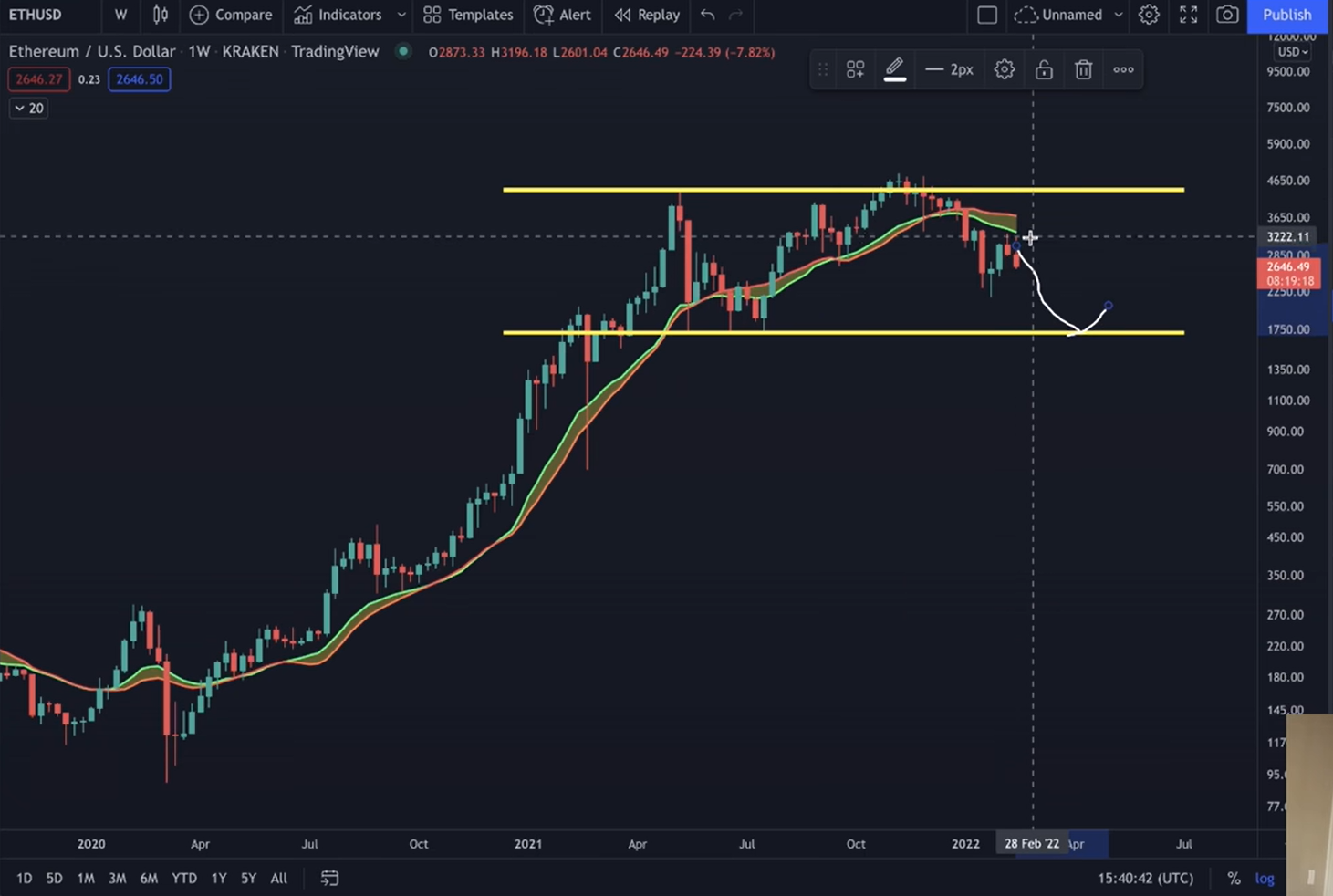Open chart settings gear in top bar

pyautogui.click(x=1149, y=15)
